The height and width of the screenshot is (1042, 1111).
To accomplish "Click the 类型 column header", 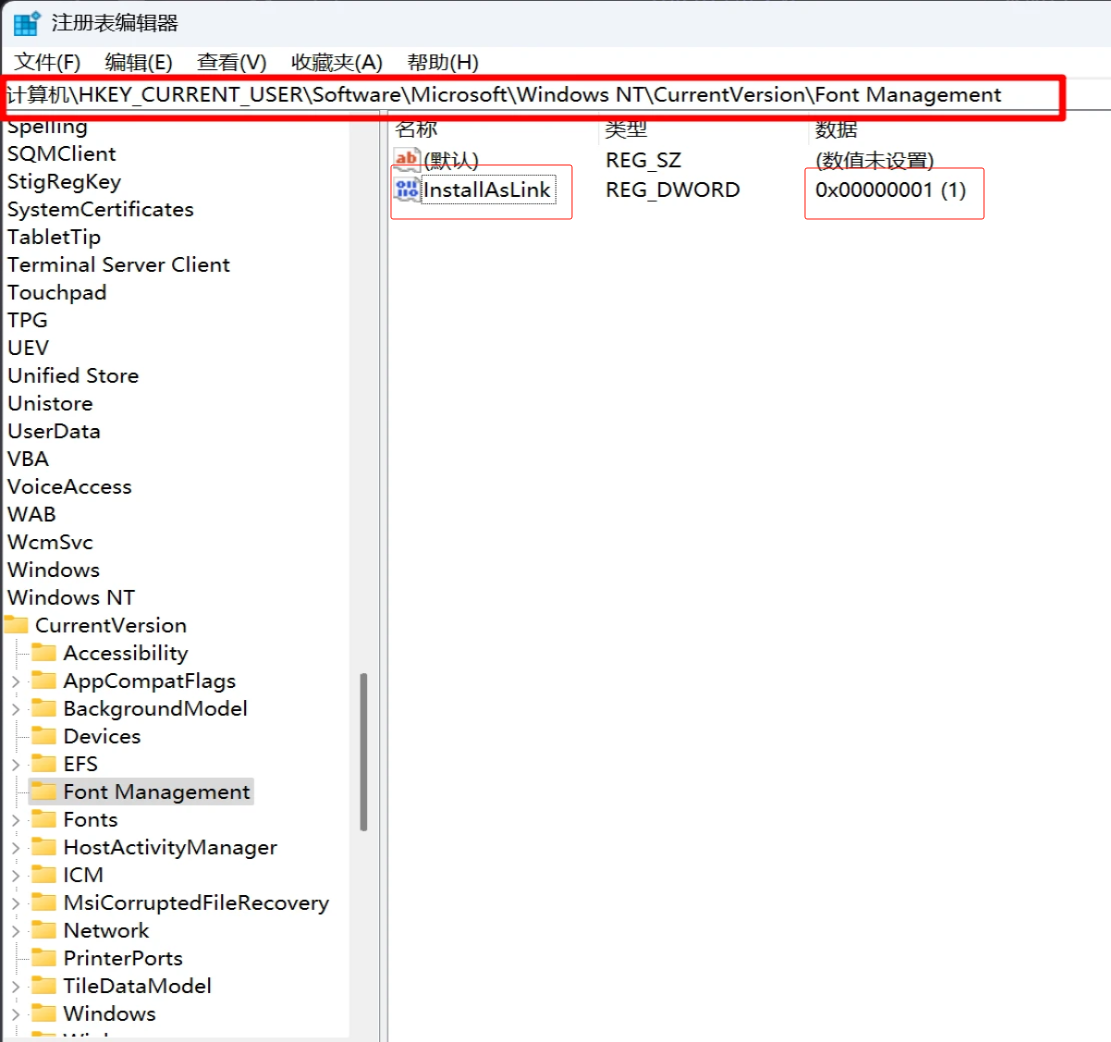I will click(626, 129).
